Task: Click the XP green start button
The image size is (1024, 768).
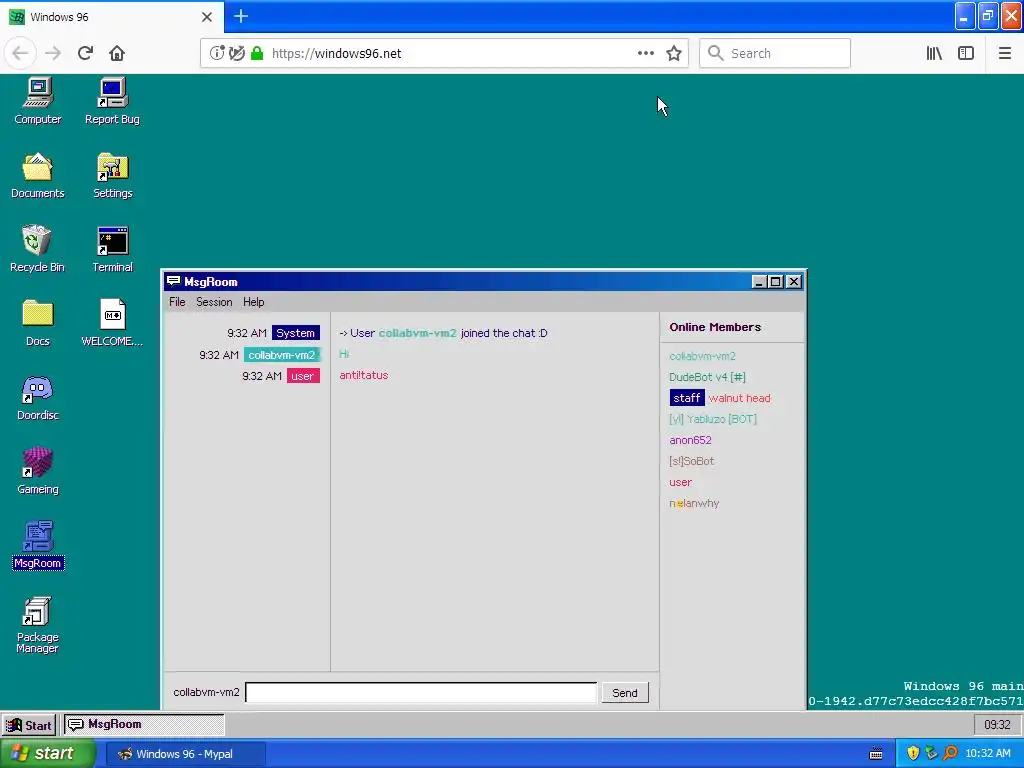Action: tap(46, 754)
